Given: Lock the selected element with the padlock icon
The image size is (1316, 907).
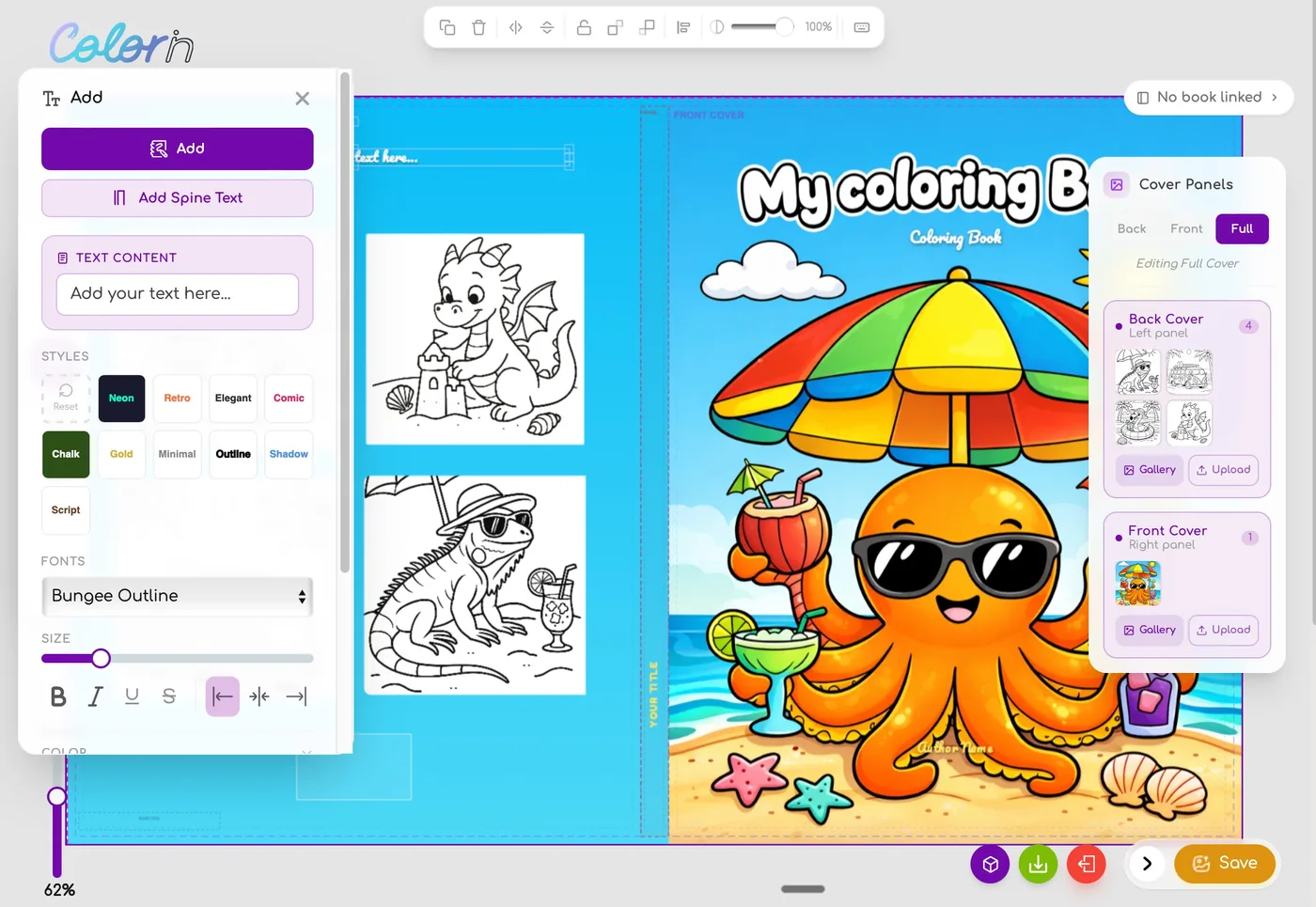Looking at the screenshot, I should pyautogui.click(x=584, y=27).
